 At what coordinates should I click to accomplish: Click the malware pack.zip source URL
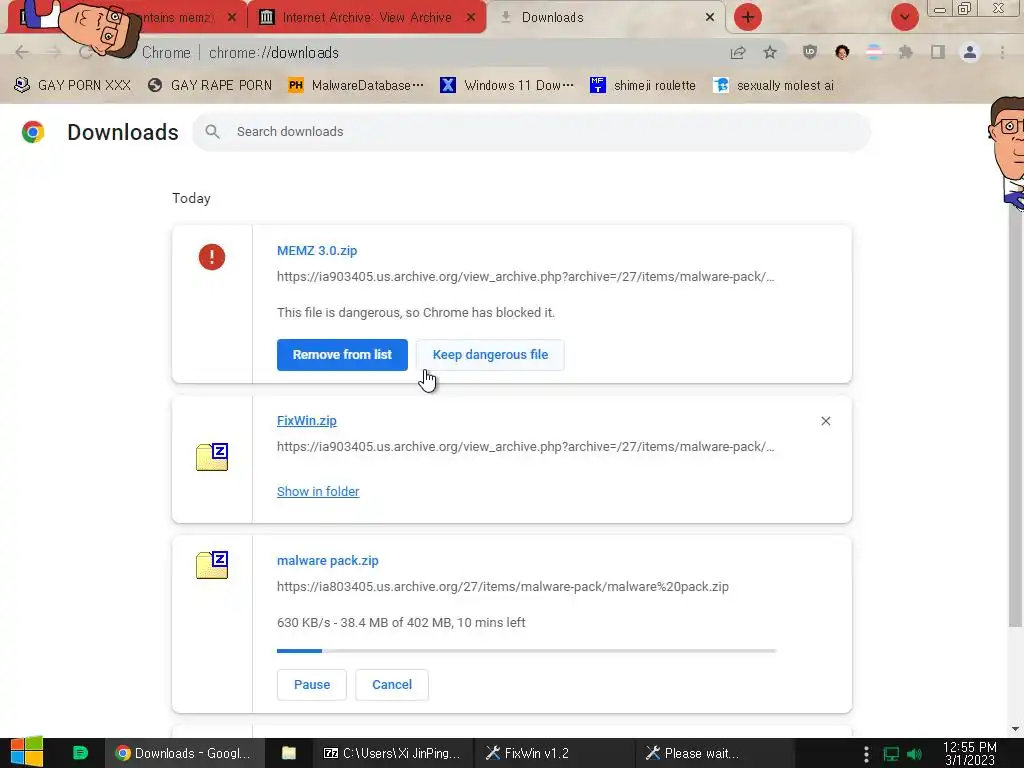[x=503, y=587]
